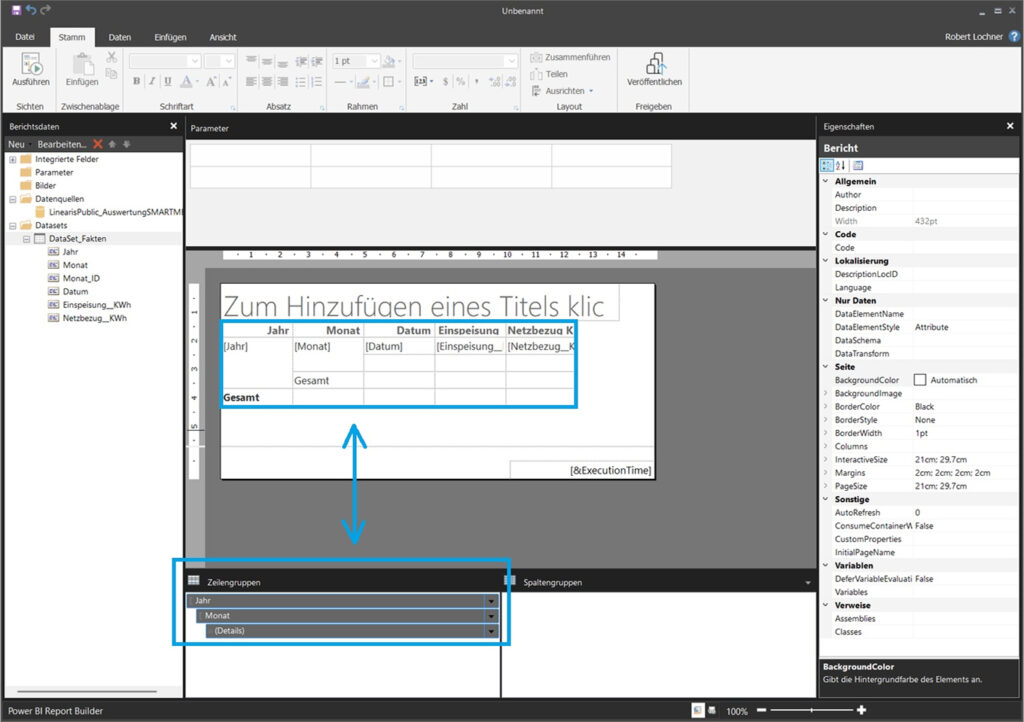Click the property pages icon in Eigenschaften

click(x=858, y=166)
